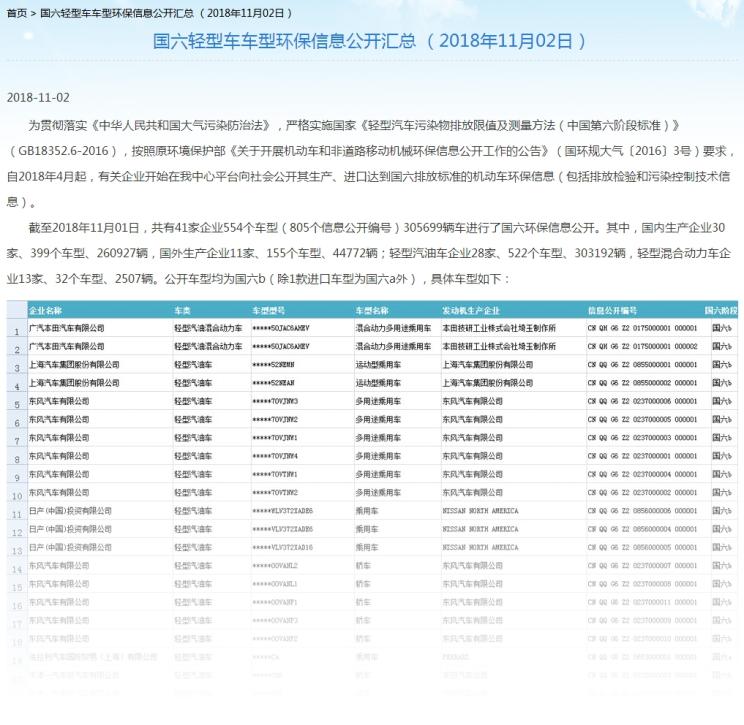Click 轻型汽油车 in row 7

[x=193, y=437]
